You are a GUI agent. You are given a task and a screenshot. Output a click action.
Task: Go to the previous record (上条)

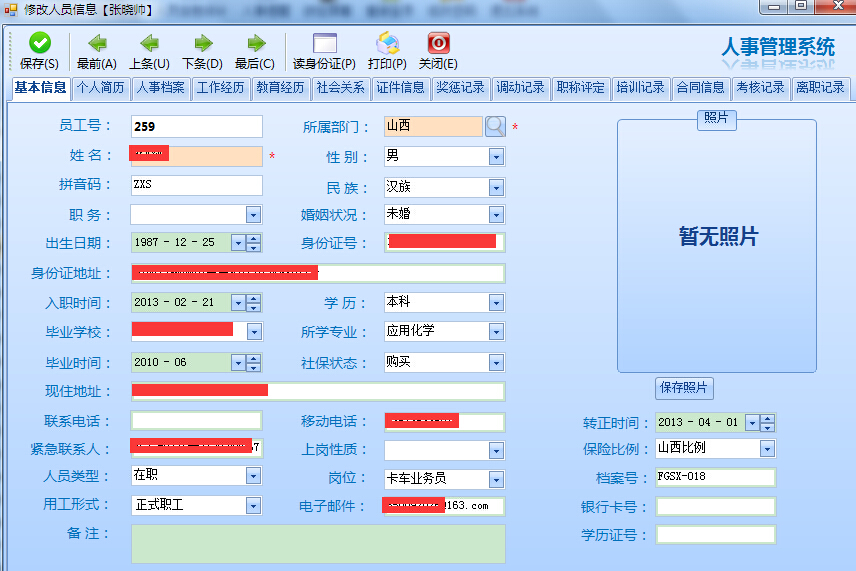point(149,43)
